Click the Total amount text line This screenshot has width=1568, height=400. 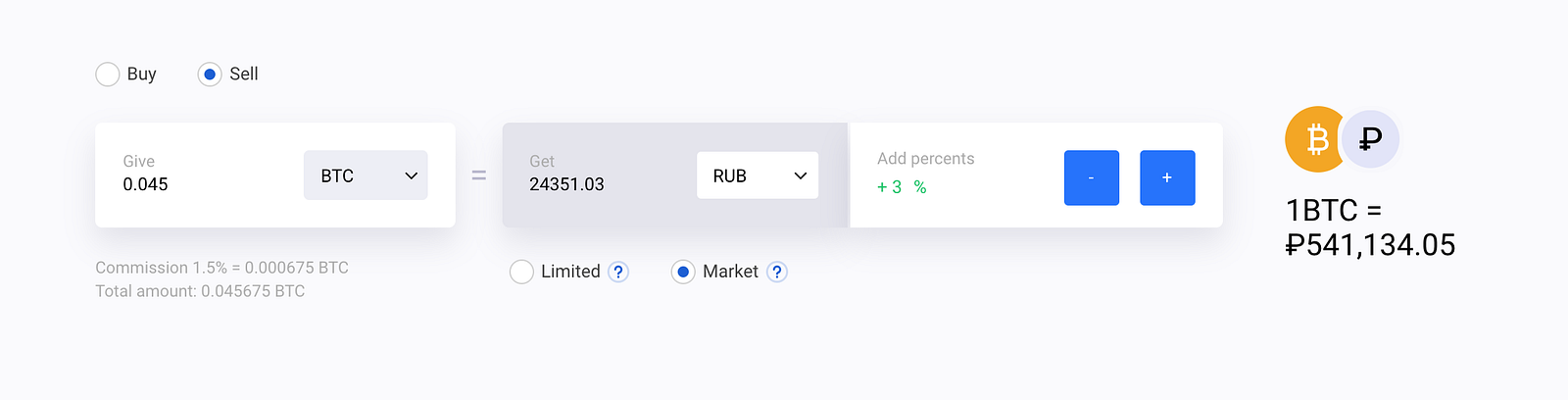pos(200,291)
